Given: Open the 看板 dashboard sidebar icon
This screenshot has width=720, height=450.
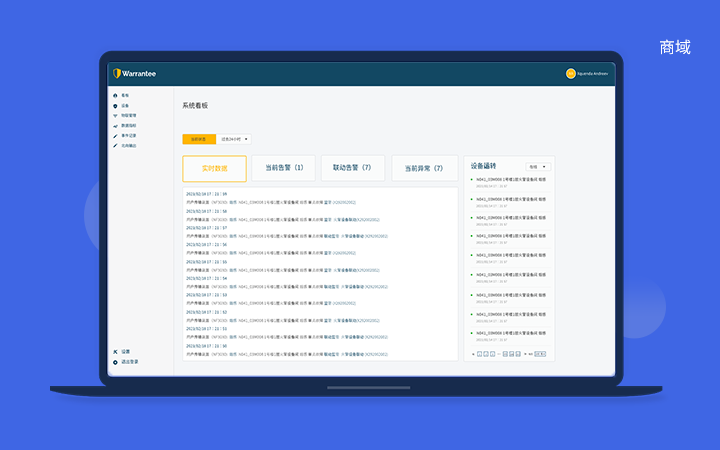Looking at the screenshot, I should pos(116,95).
